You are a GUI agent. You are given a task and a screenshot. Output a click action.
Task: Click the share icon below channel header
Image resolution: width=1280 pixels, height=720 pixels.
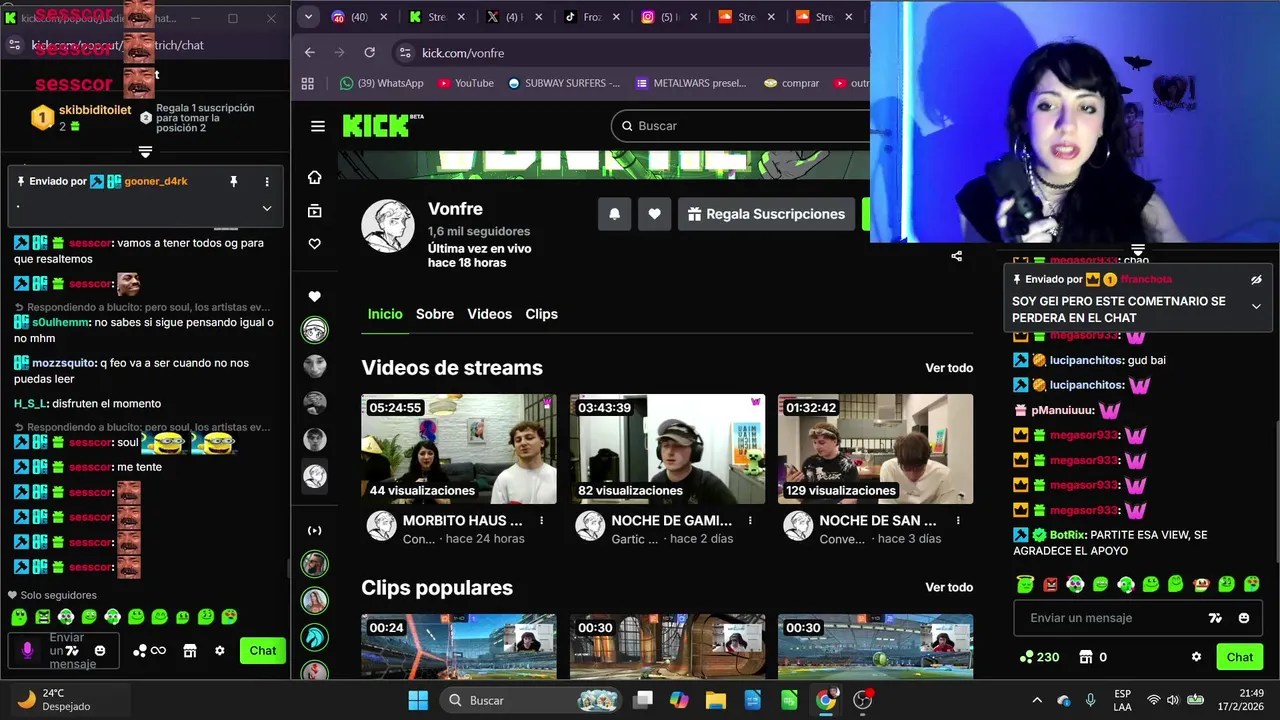pos(956,256)
